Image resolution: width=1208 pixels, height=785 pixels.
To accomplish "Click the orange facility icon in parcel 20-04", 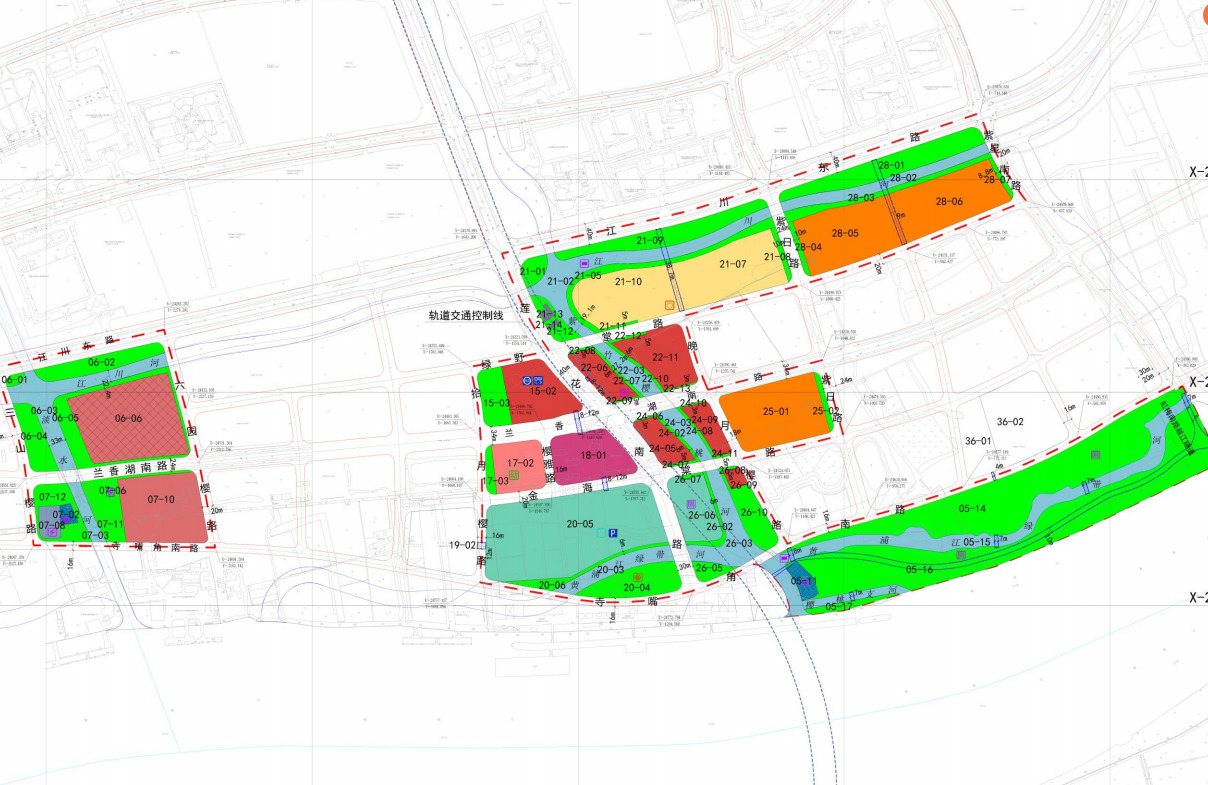I will click(637, 577).
